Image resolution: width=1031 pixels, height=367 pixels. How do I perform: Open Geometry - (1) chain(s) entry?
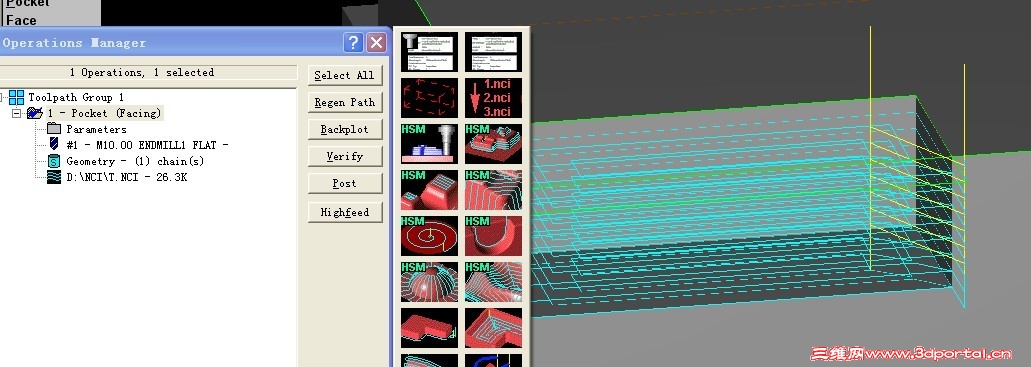tap(135, 161)
